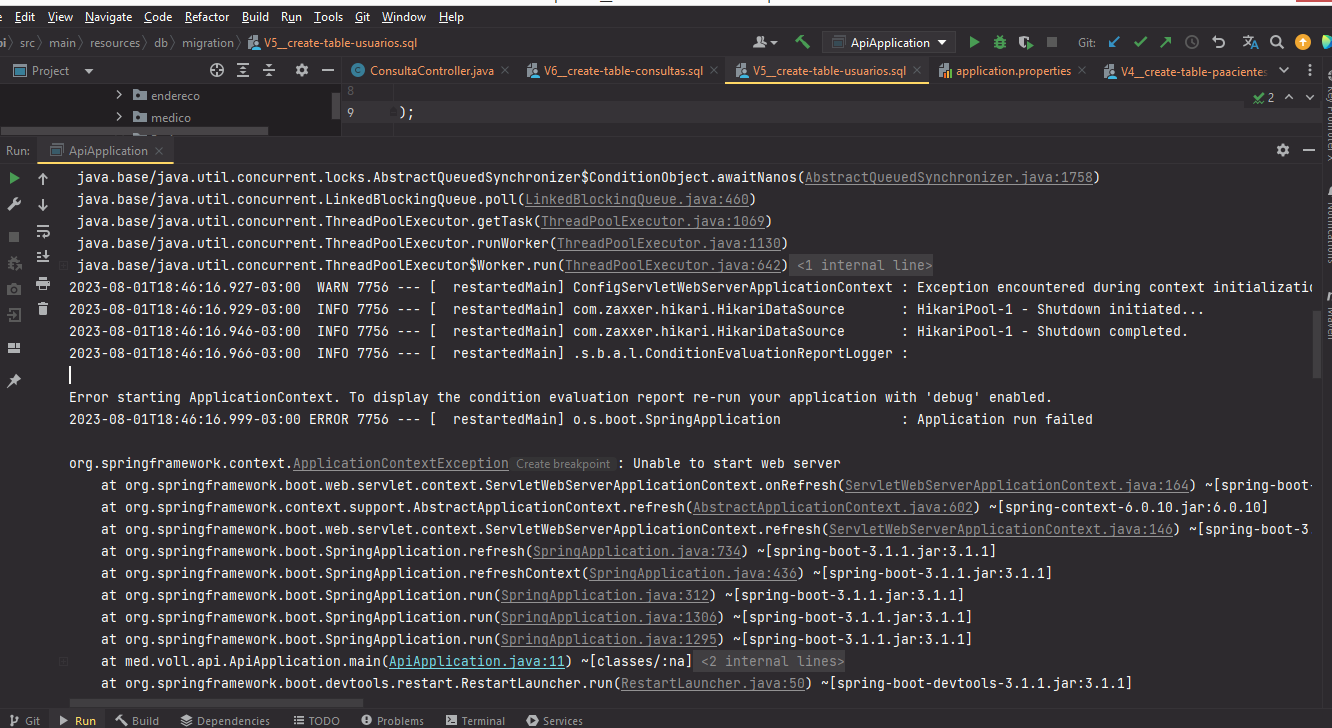This screenshot has width=1332, height=728.
Task: Clear all console output with the trash icon
Action: pos(43,309)
